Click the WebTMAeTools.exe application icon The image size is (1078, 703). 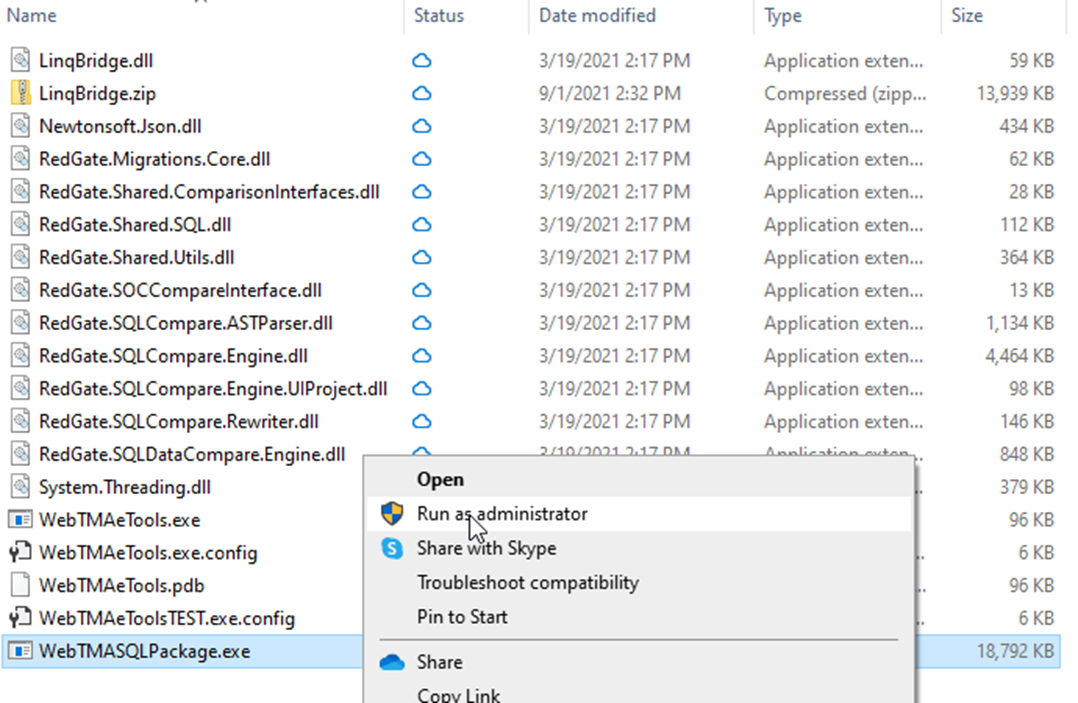coord(21,520)
